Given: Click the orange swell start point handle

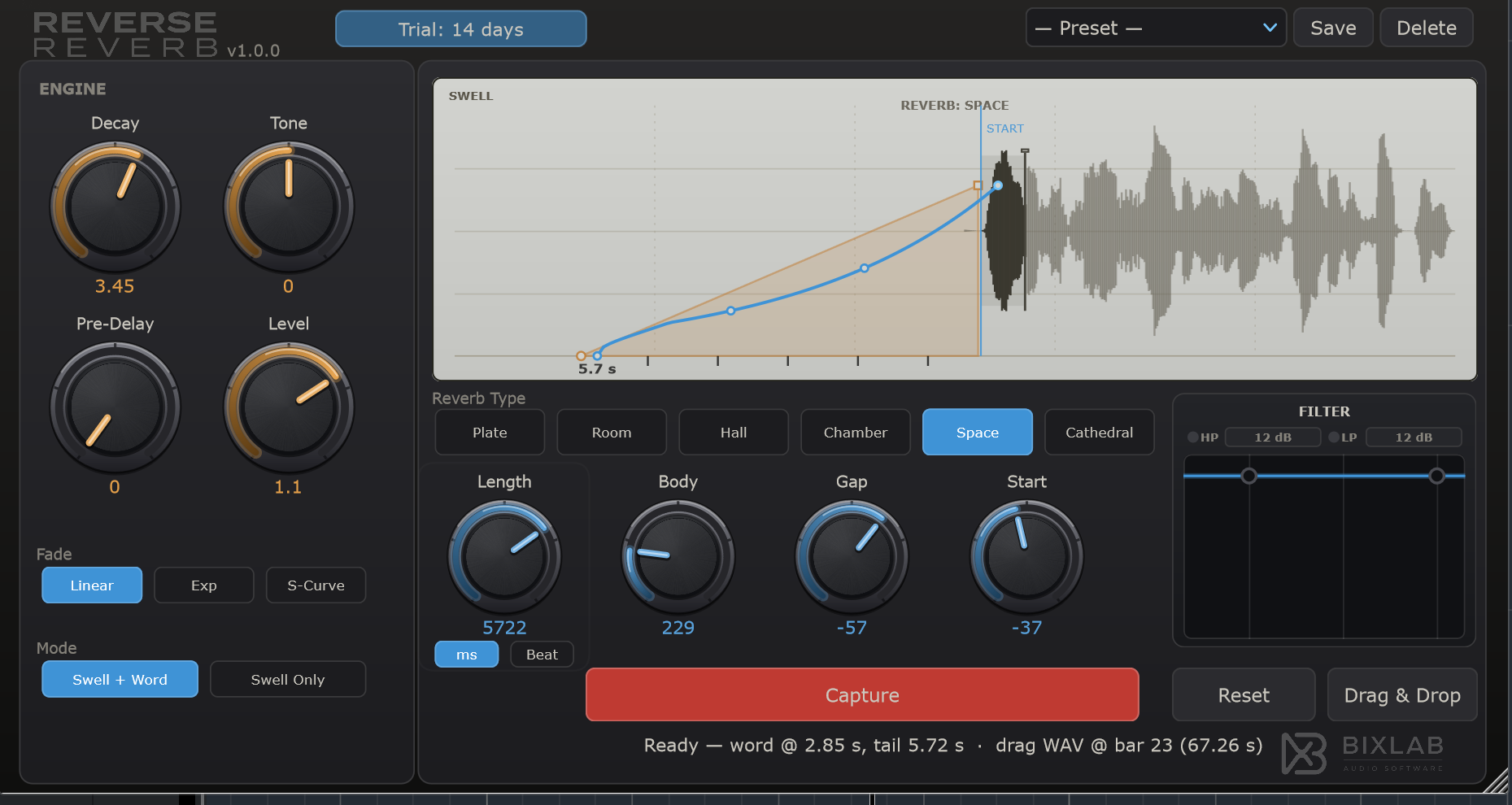Looking at the screenshot, I should pyautogui.click(x=581, y=356).
